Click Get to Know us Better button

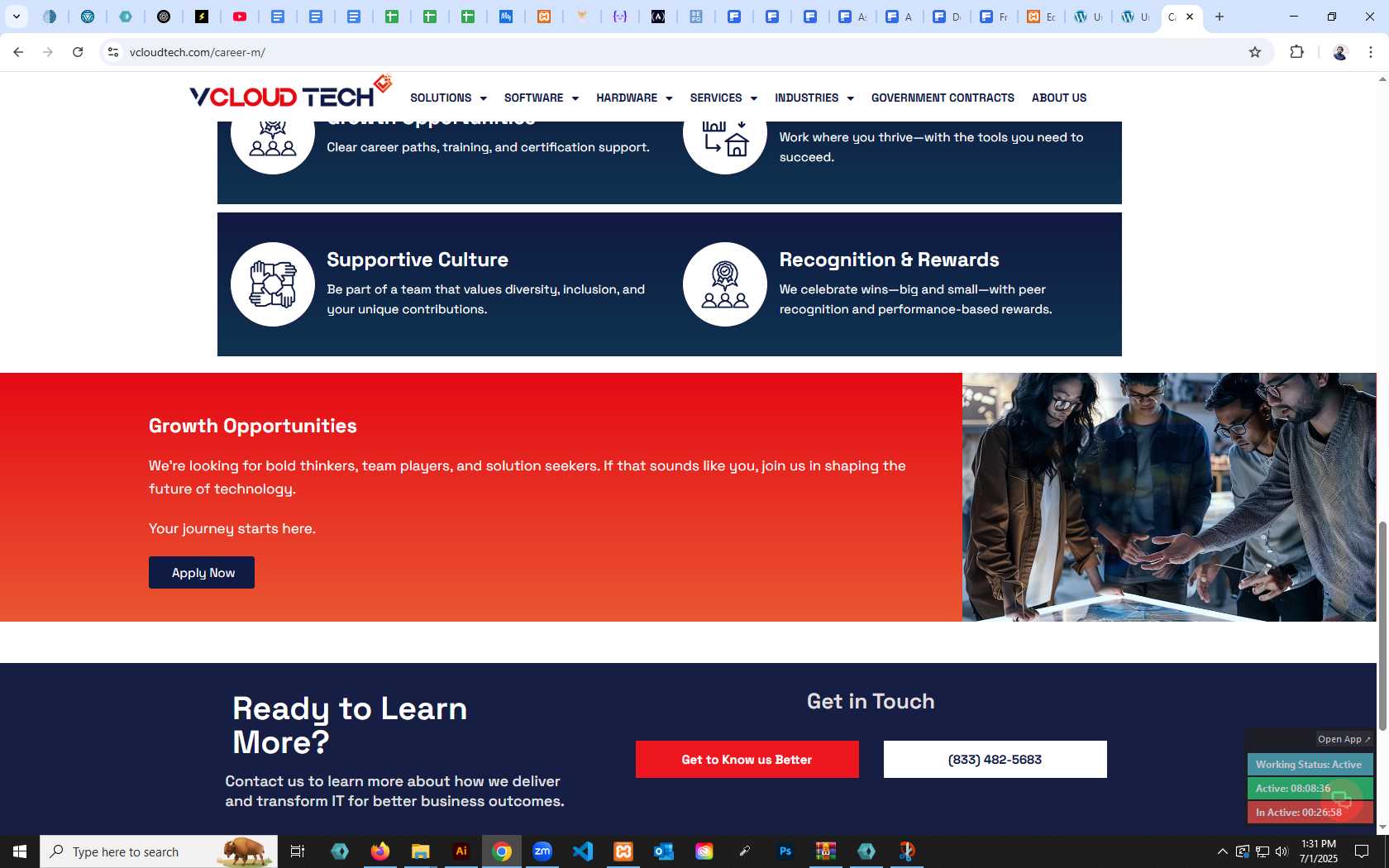[747, 760]
